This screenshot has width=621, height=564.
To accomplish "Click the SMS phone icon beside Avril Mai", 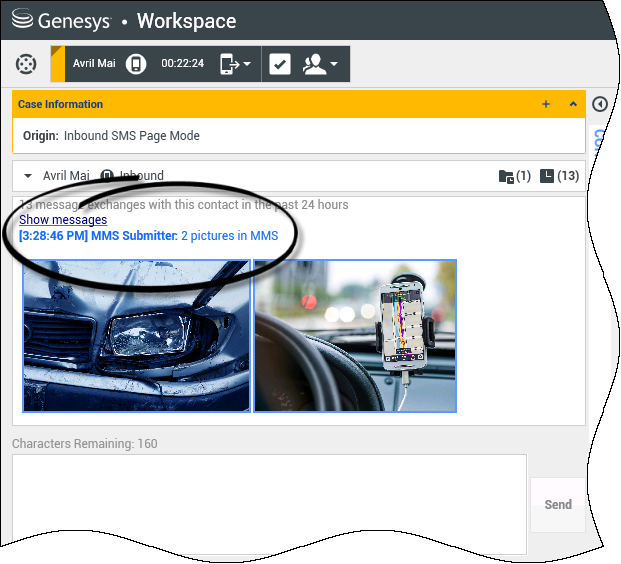I will (137, 64).
